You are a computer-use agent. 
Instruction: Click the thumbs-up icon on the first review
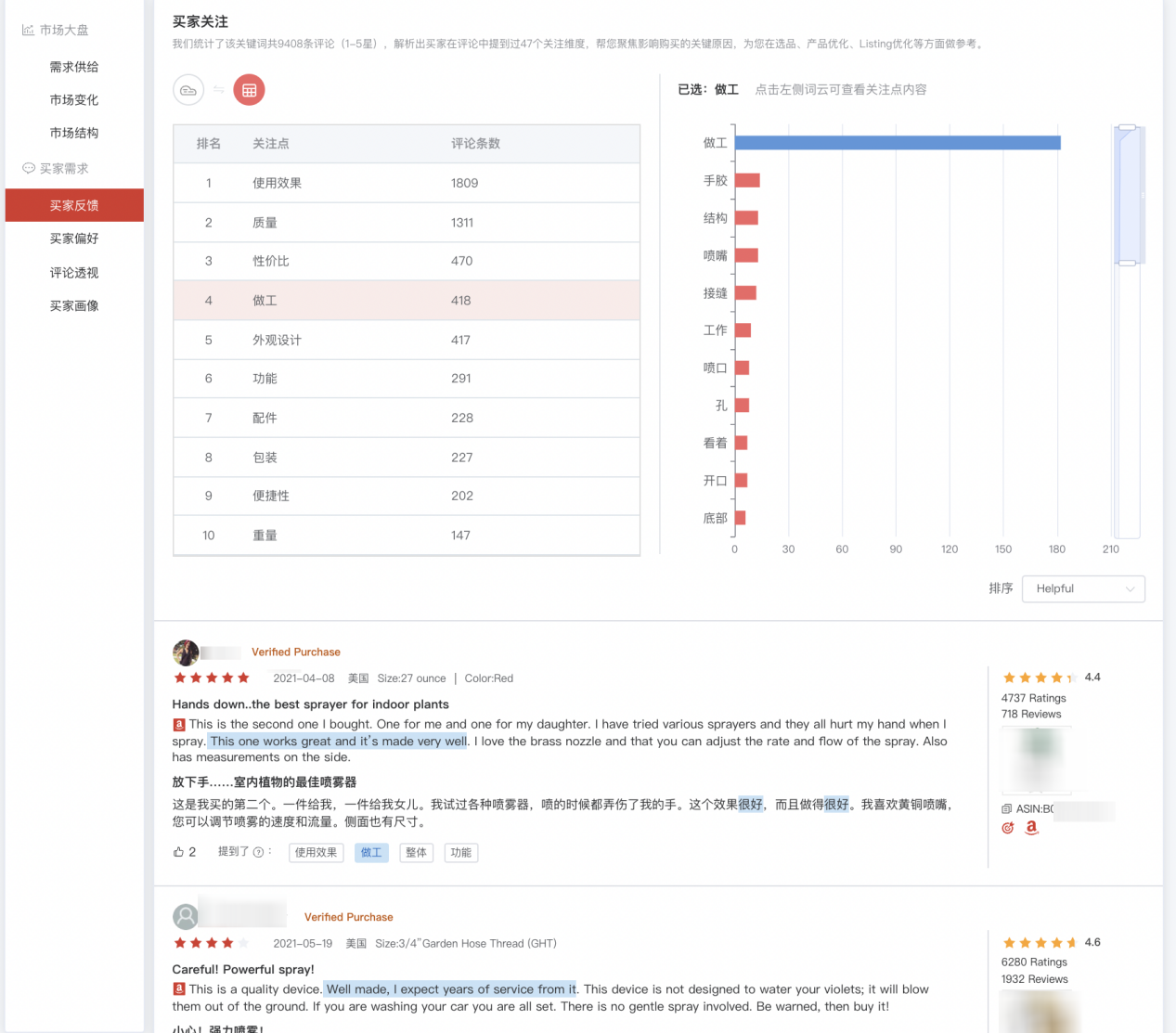[177, 851]
